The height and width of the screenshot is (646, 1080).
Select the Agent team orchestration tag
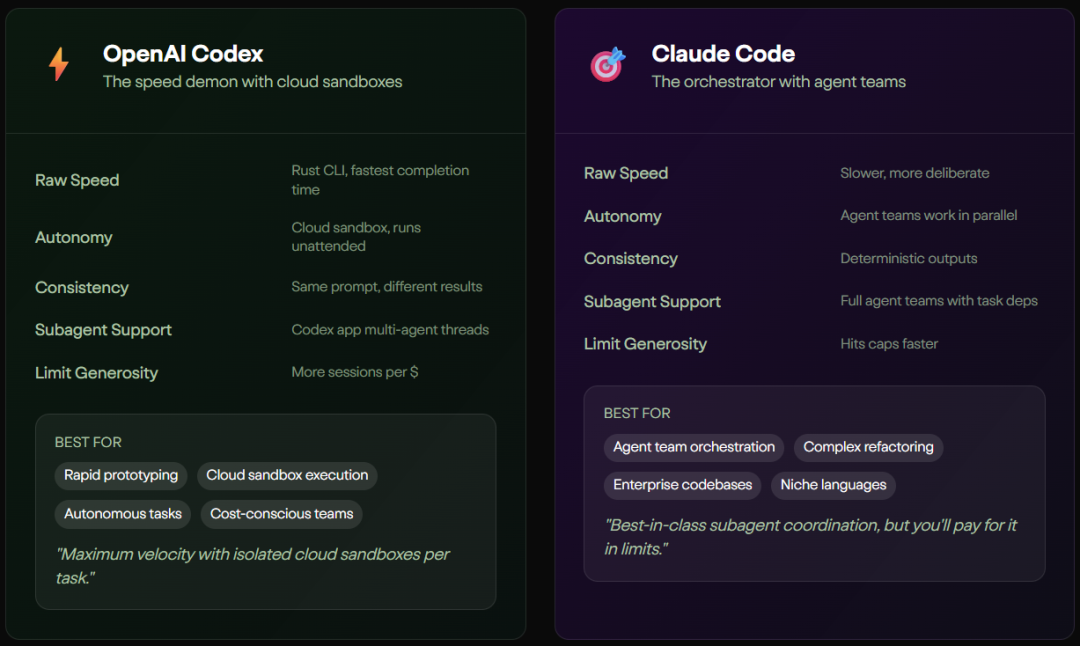[694, 447]
